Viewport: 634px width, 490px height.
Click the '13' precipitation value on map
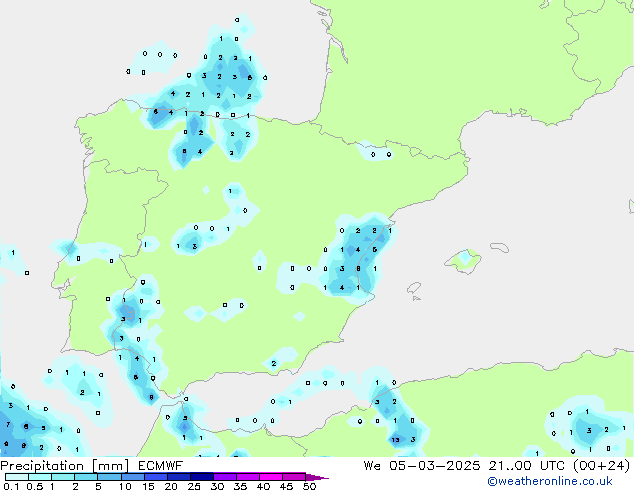395,440
